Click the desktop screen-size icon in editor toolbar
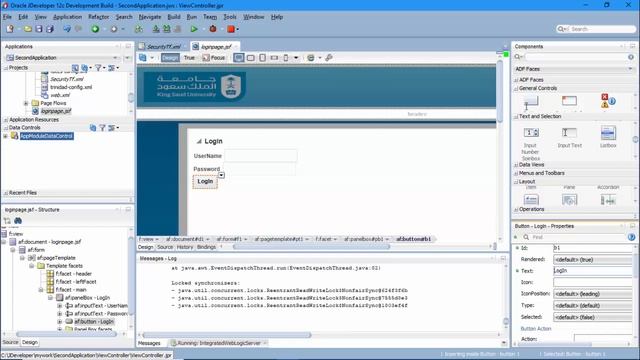 (239, 58)
